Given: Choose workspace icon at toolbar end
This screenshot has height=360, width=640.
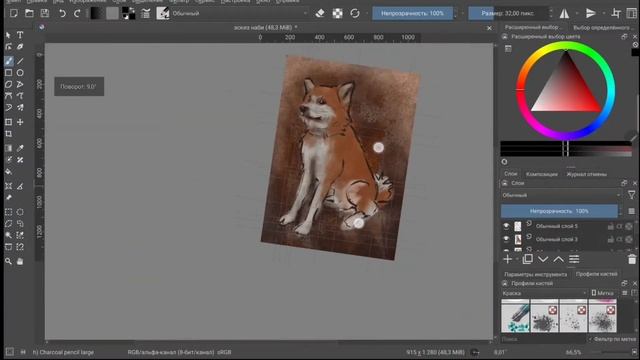Looking at the screenshot, I should point(631,13).
